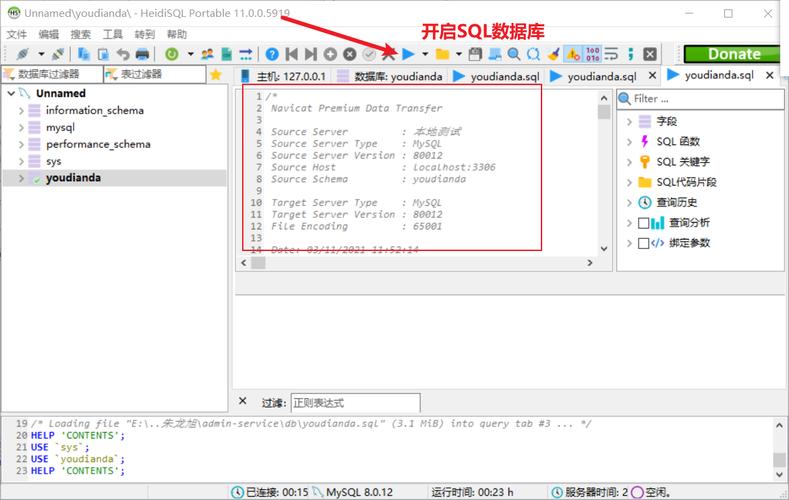Open the 编辑 menu
Image resolution: width=789 pixels, height=500 pixels.
[x=49, y=34]
